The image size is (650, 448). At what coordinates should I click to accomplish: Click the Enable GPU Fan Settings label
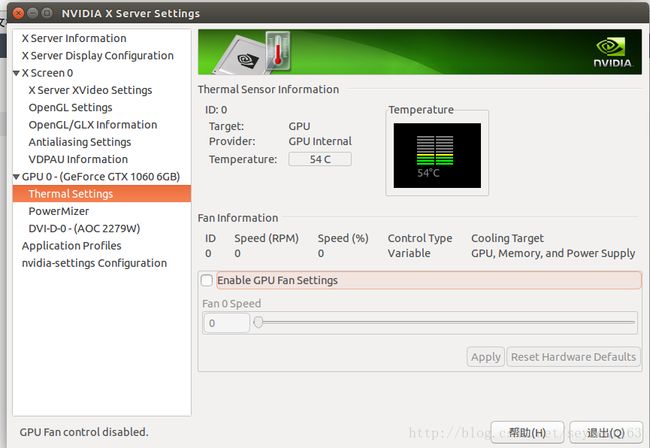coord(278,281)
